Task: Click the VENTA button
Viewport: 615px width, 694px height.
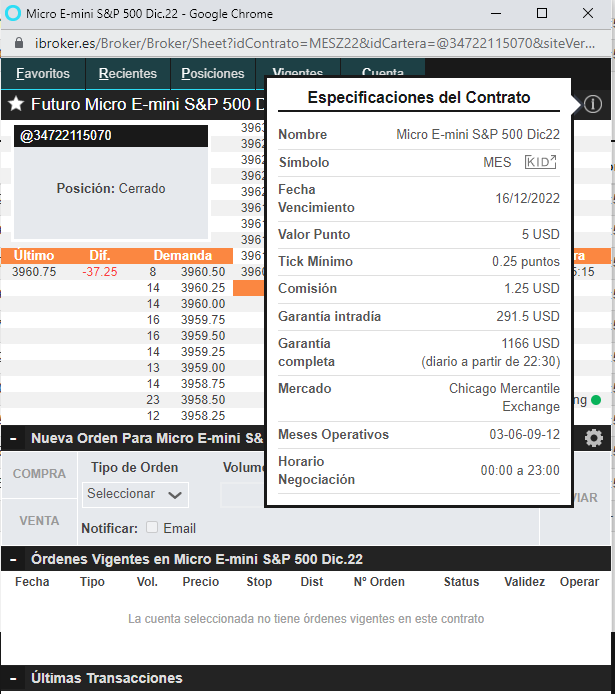Action: point(39,521)
